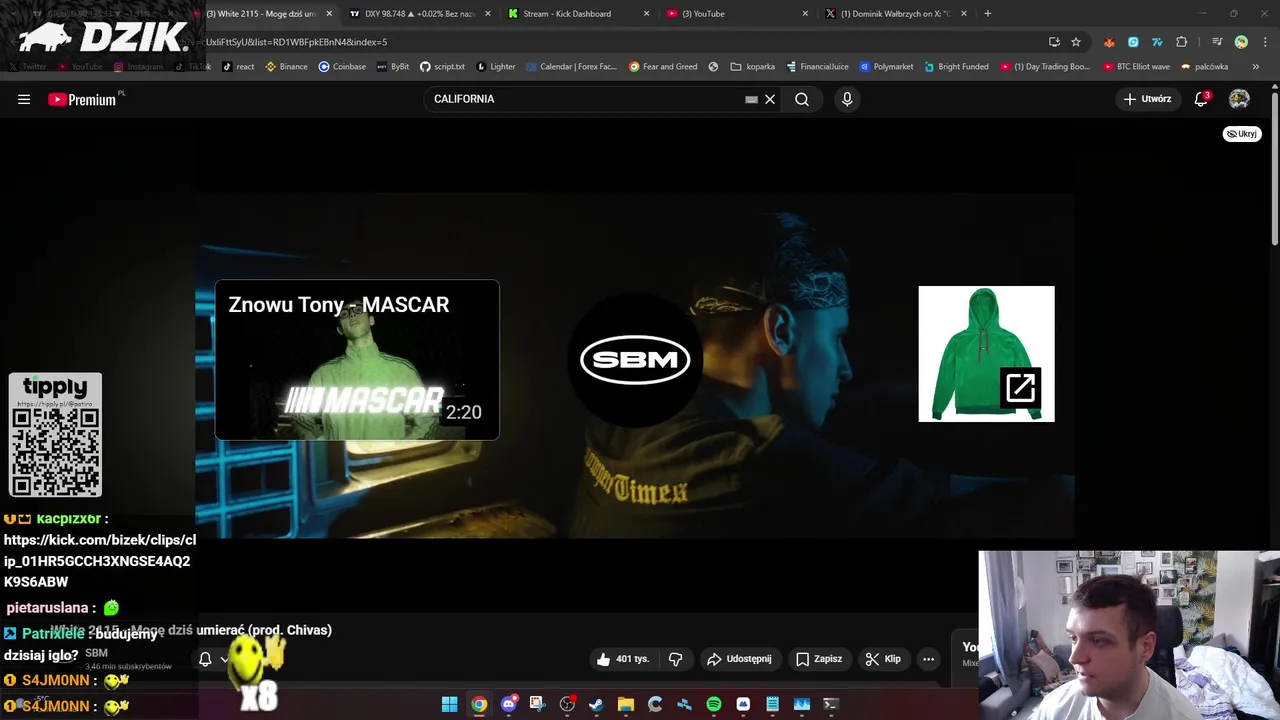Open the Chrome profile avatar
The height and width of the screenshot is (720, 1280).
point(1241,42)
